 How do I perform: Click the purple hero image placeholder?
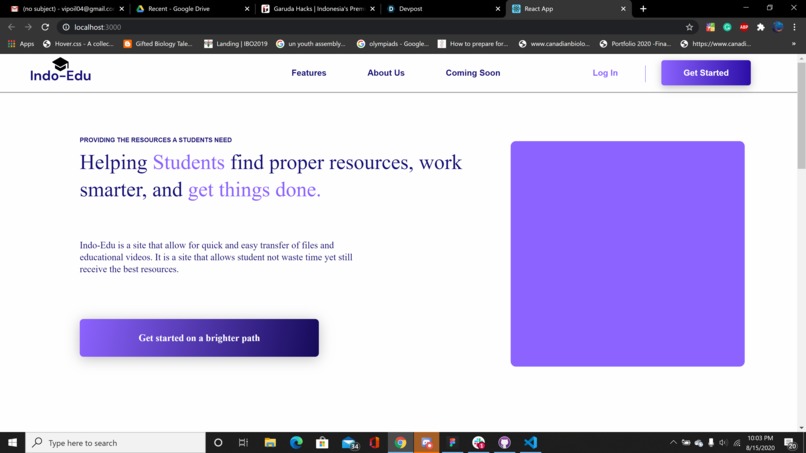coord(627,253)
